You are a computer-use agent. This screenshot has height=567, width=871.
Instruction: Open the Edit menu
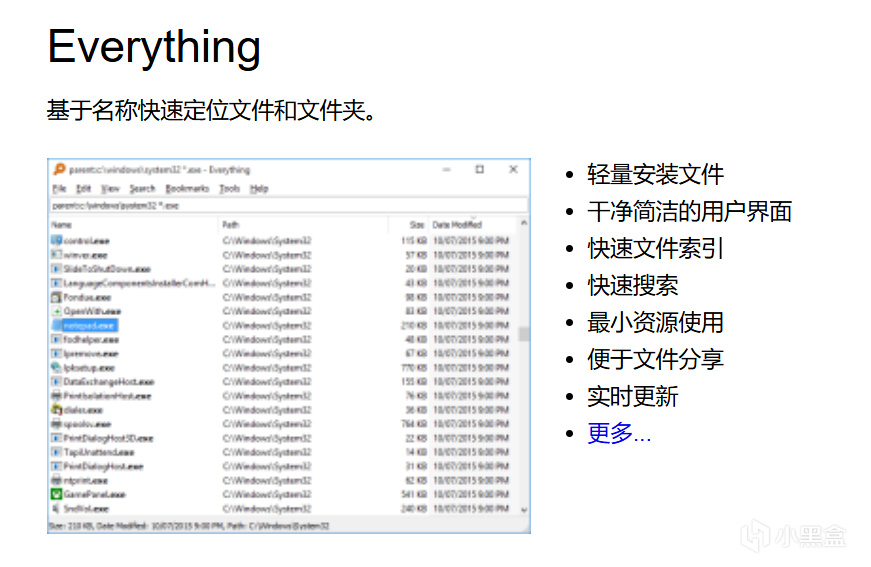(83, 189)
